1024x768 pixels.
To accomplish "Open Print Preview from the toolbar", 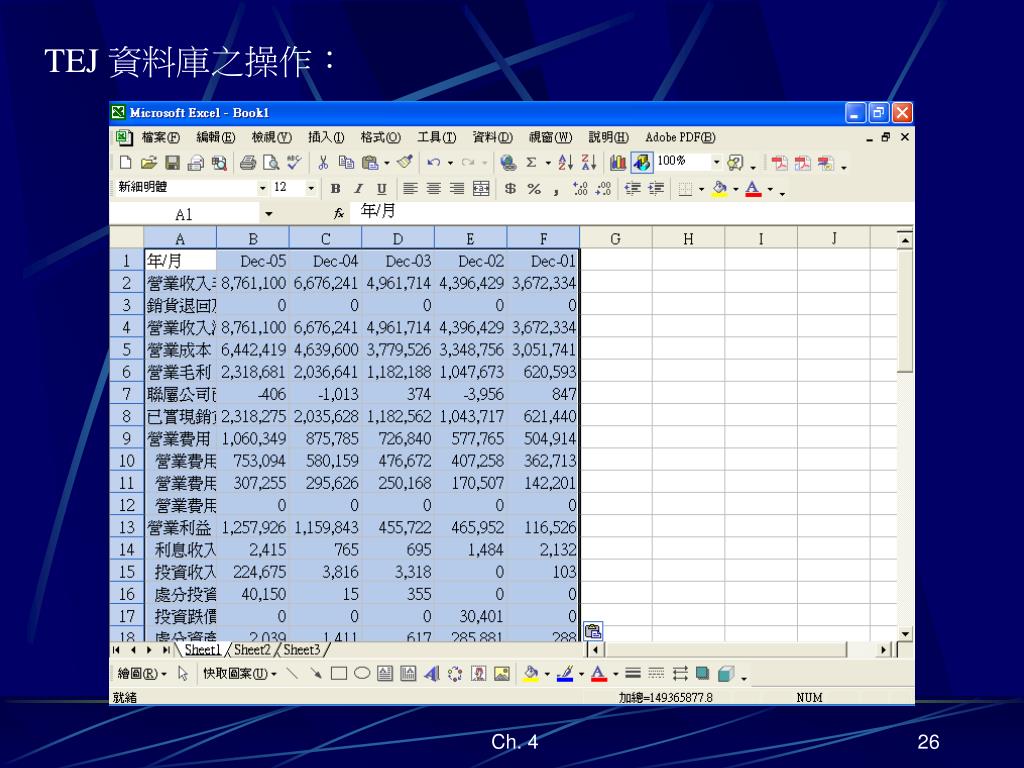I will (x=270, y=163).
